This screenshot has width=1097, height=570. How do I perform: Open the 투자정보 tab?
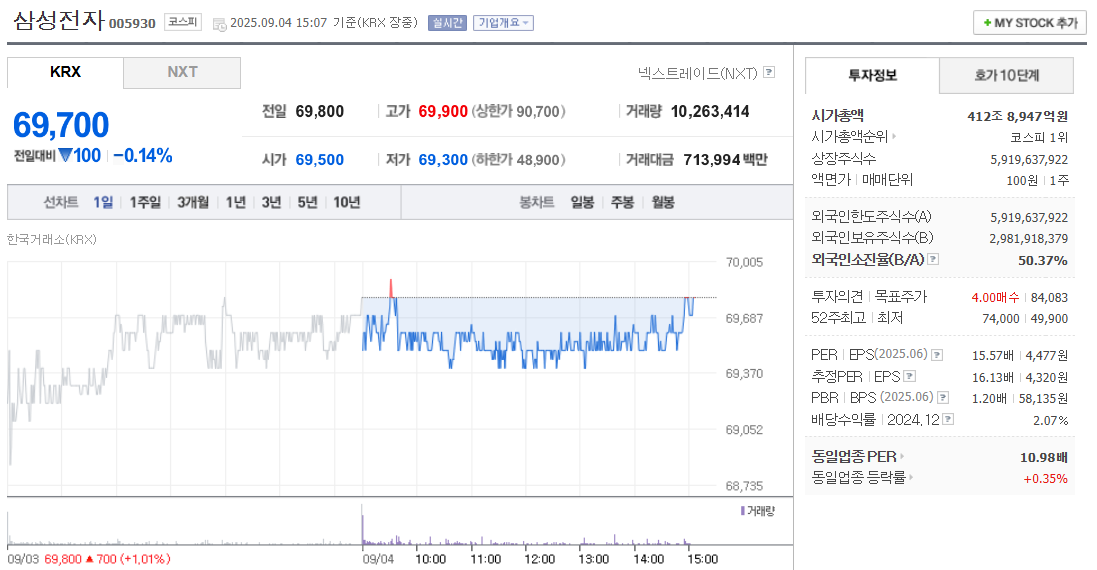click(x=872, y=76)
